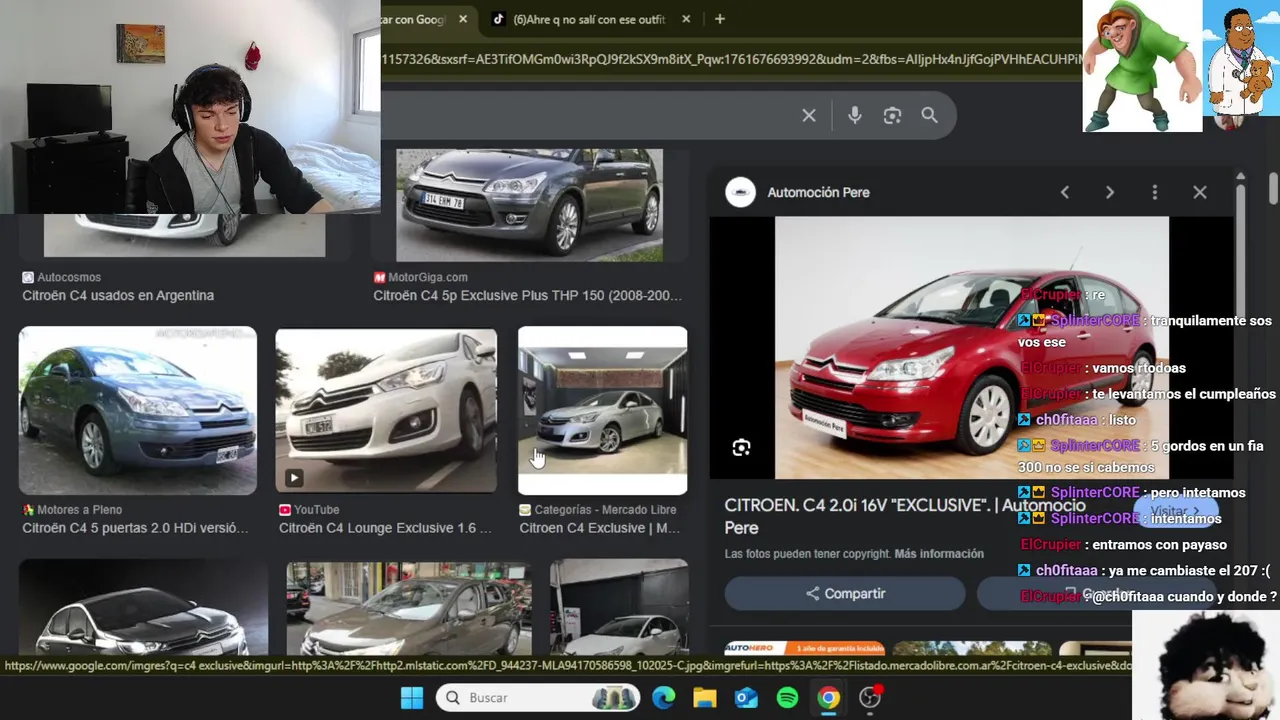Image resolution: width=1280 pixels, height=720 pixels.
Task: Open Autocosmos Citroën C4 usados link
Action: point(118,296)
